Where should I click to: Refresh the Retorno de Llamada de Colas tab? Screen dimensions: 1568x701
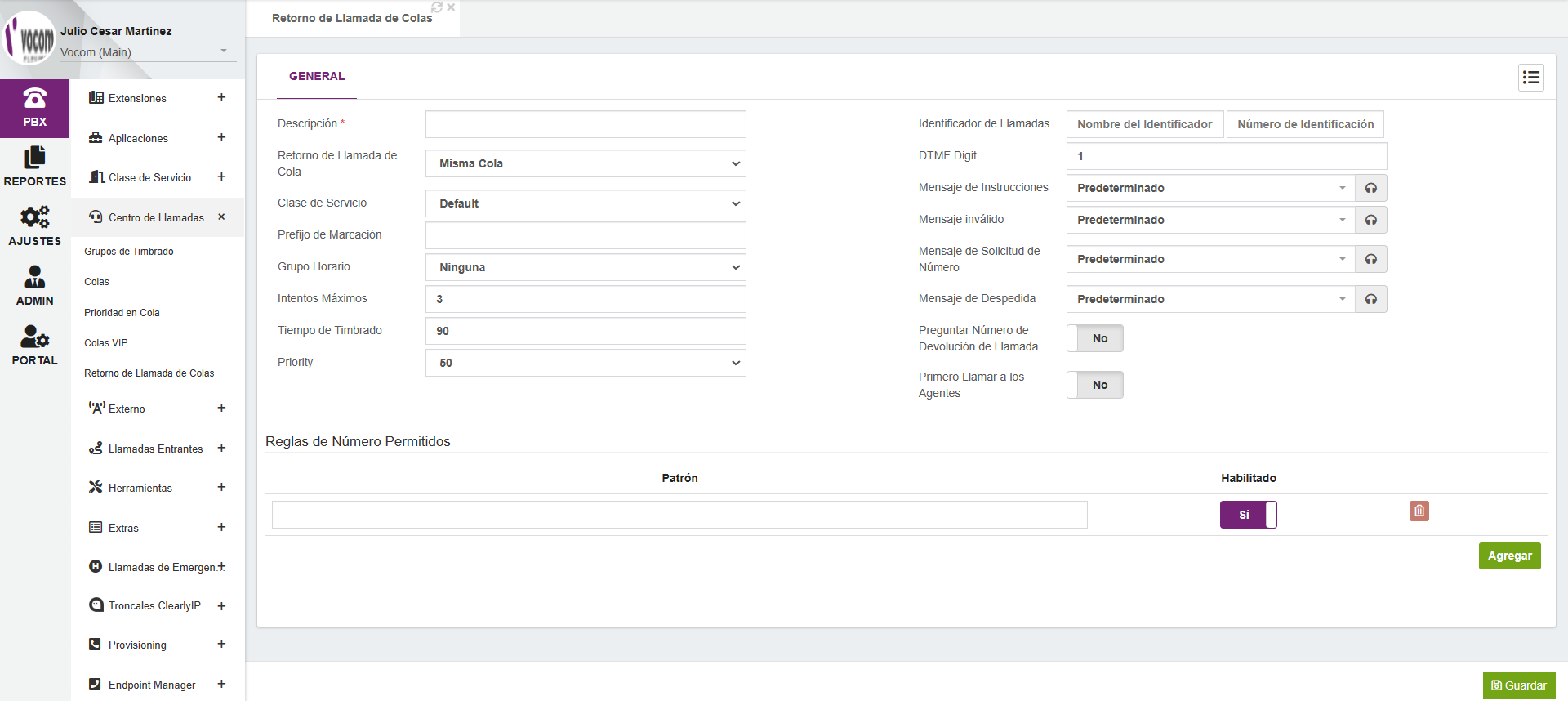[437, 7]
